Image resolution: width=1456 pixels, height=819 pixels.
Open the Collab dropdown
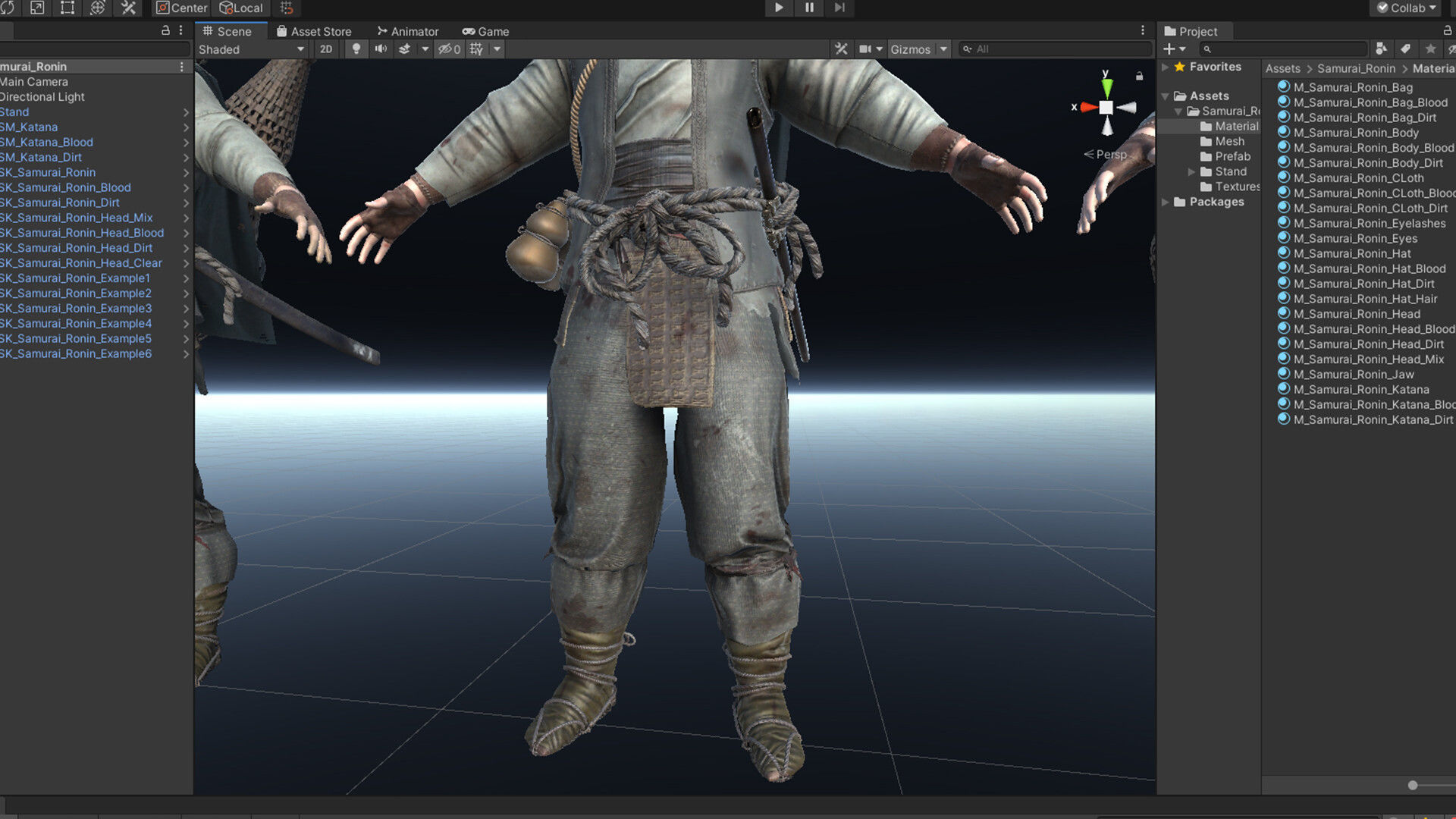pos(1406,8)
